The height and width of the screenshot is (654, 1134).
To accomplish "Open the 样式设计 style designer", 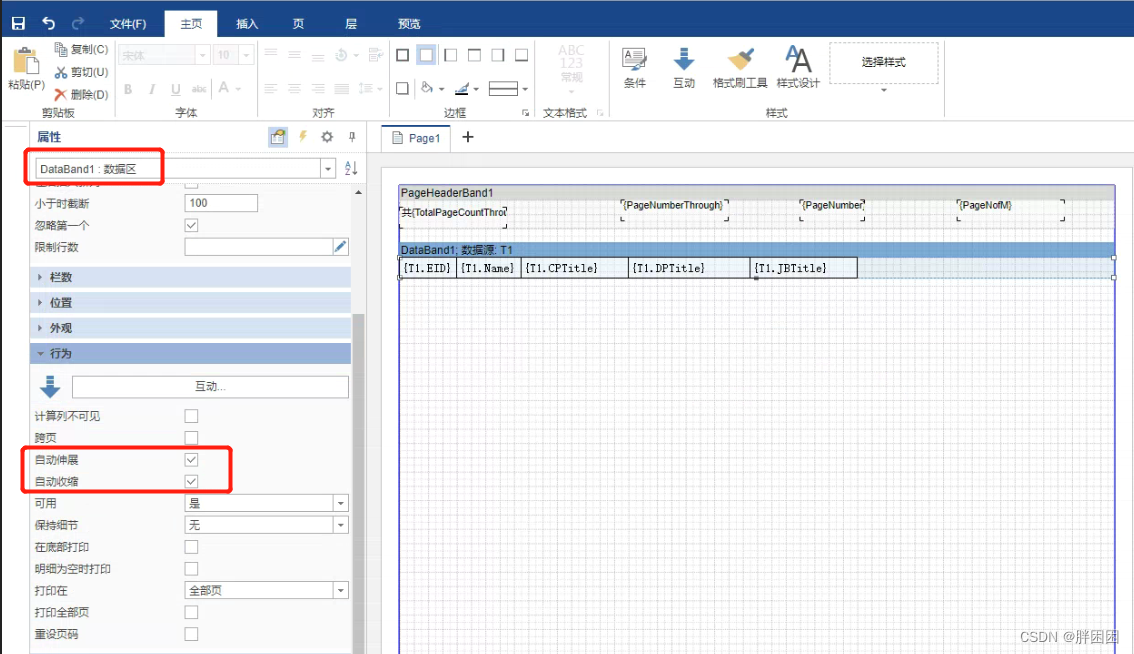I will click(797, 67).
